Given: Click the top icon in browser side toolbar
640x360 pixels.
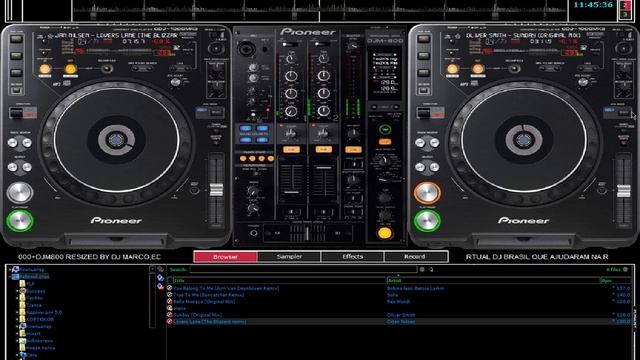Looking at the screenshot, I should 160,269.
